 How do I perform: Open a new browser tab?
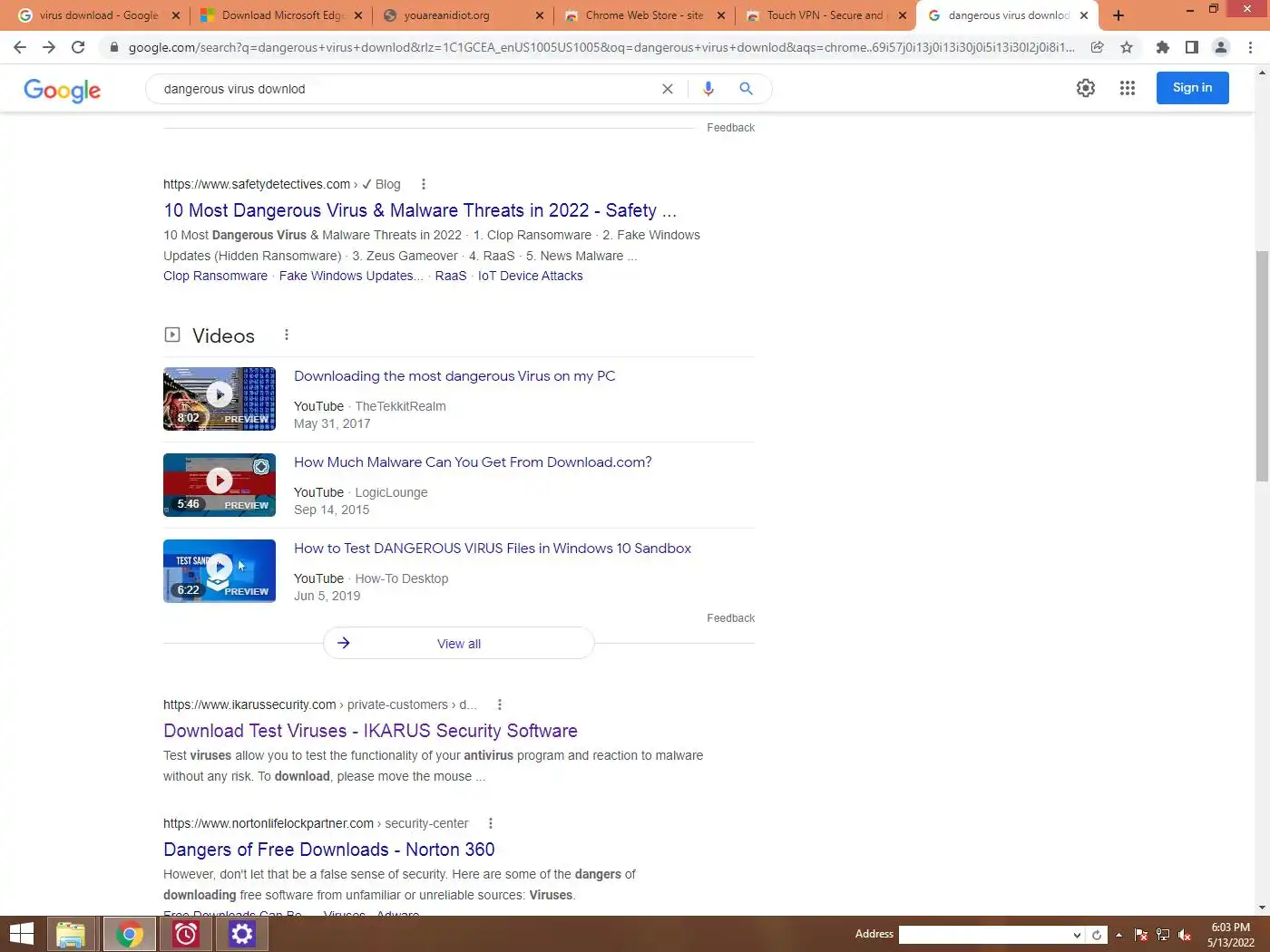[1119, 15]
